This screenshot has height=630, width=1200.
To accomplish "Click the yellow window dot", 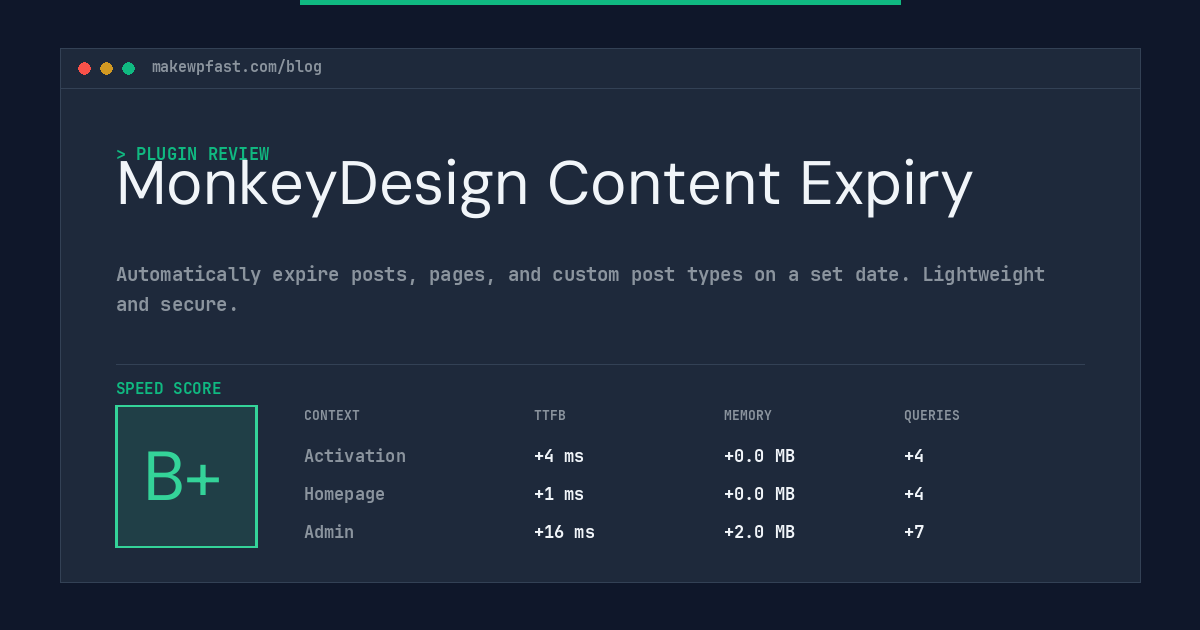I will coord(107,68).
